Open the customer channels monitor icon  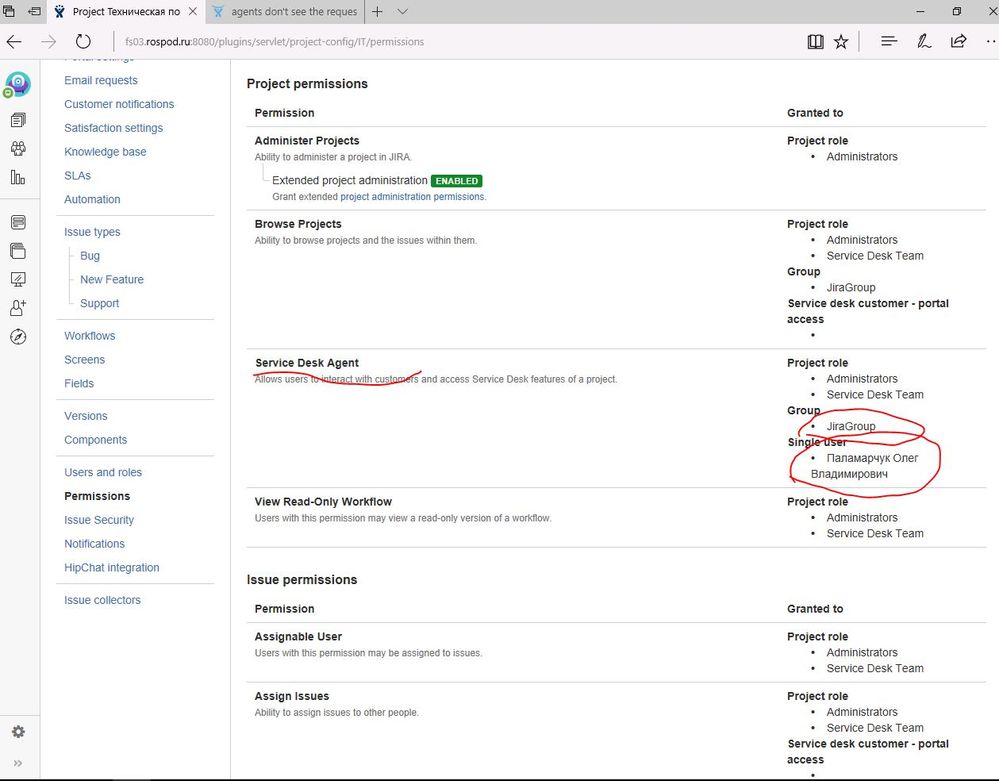[x=18, y=279]
